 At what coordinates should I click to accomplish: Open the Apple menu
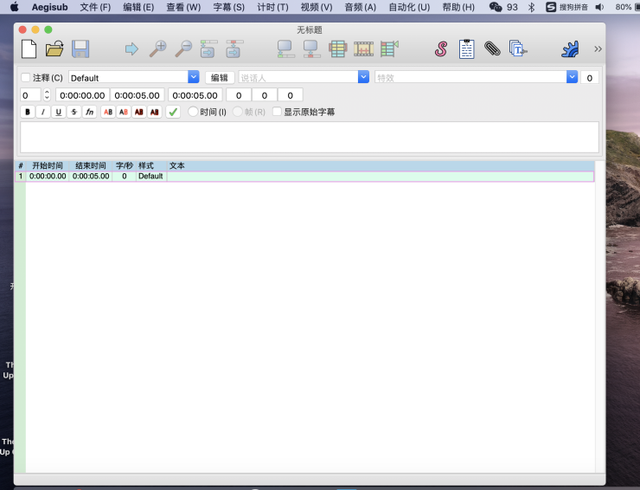click(x=14, y=7)
